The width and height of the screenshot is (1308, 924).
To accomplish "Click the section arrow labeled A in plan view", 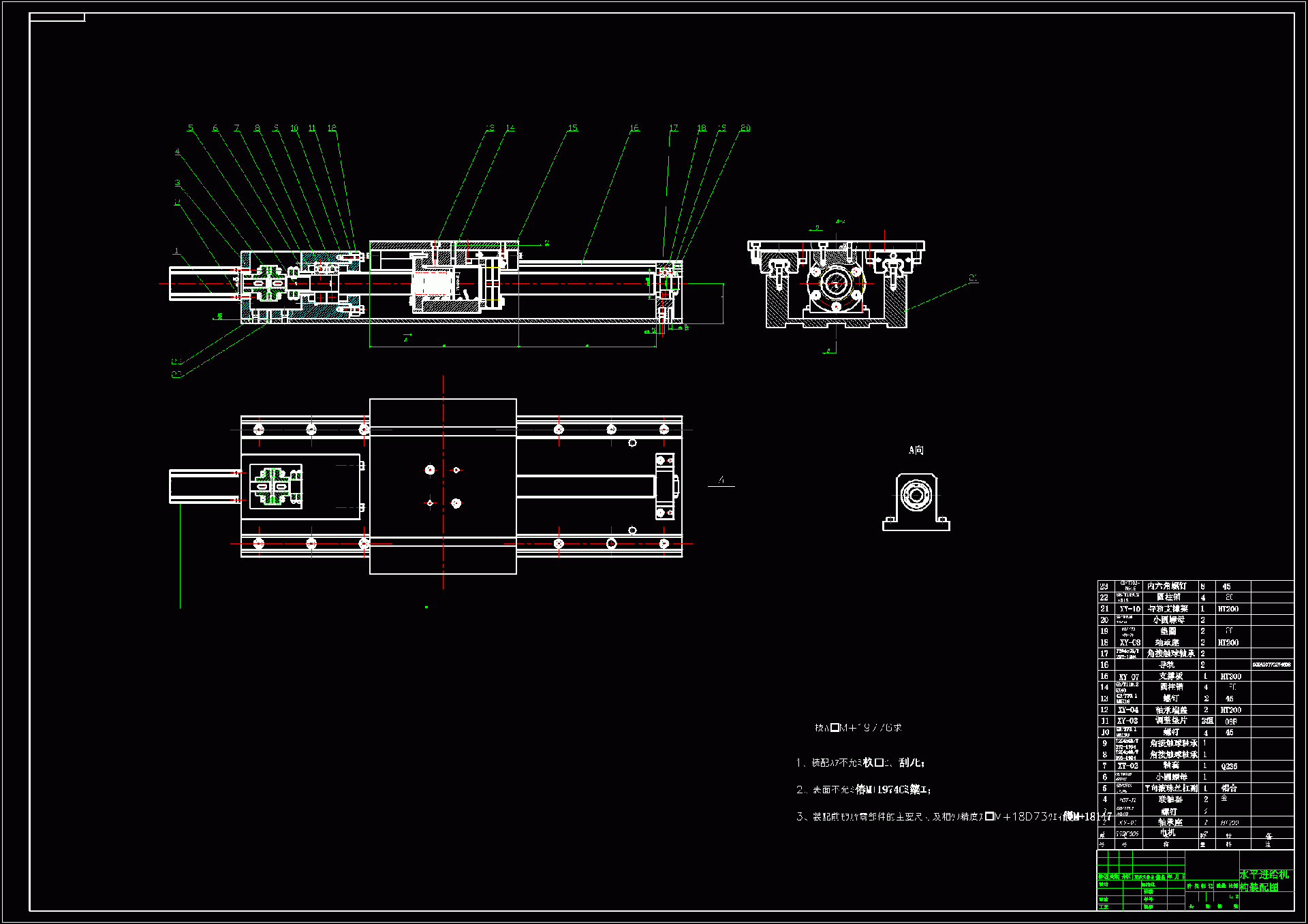I will click(x=721, y=481).
